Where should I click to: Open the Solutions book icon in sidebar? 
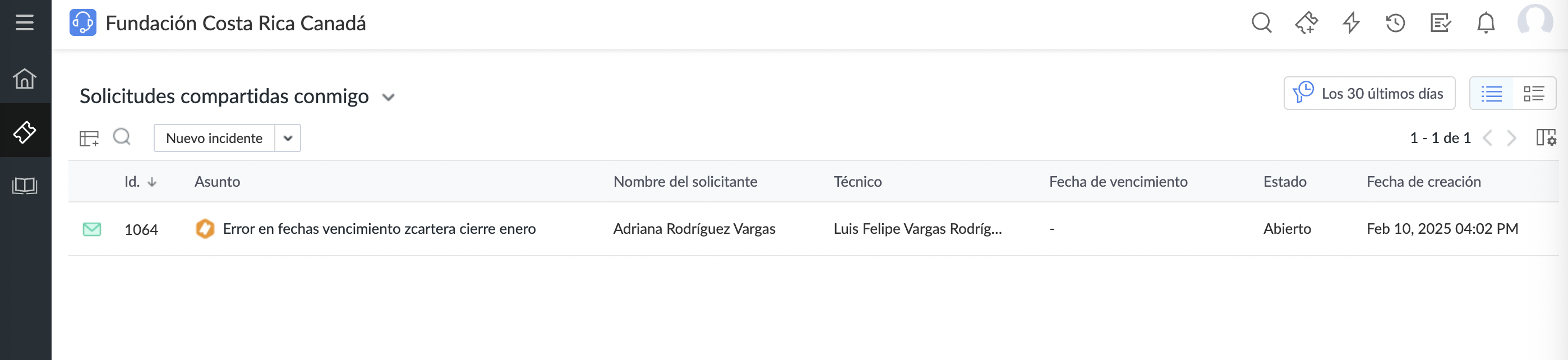click(25, 186)
